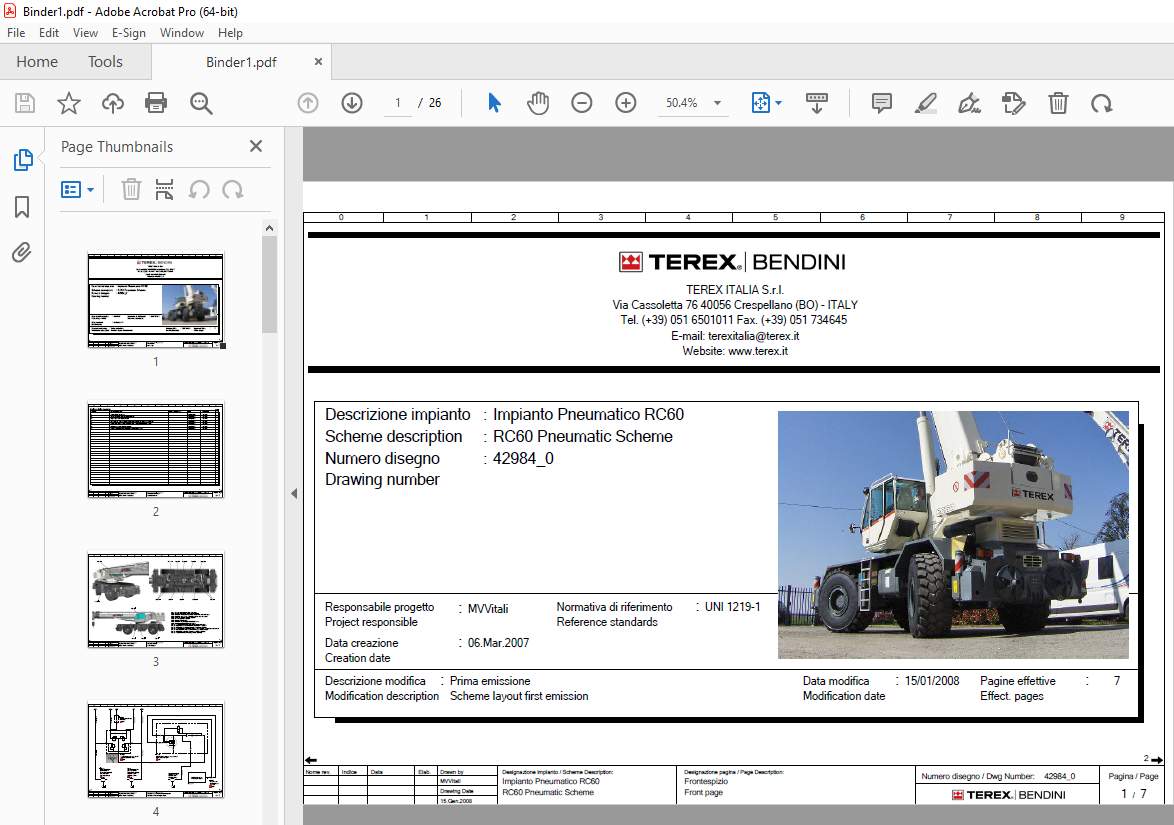The image size is (1174, 825).
Task: Click the upload to cloud icon
Action: 112,103
